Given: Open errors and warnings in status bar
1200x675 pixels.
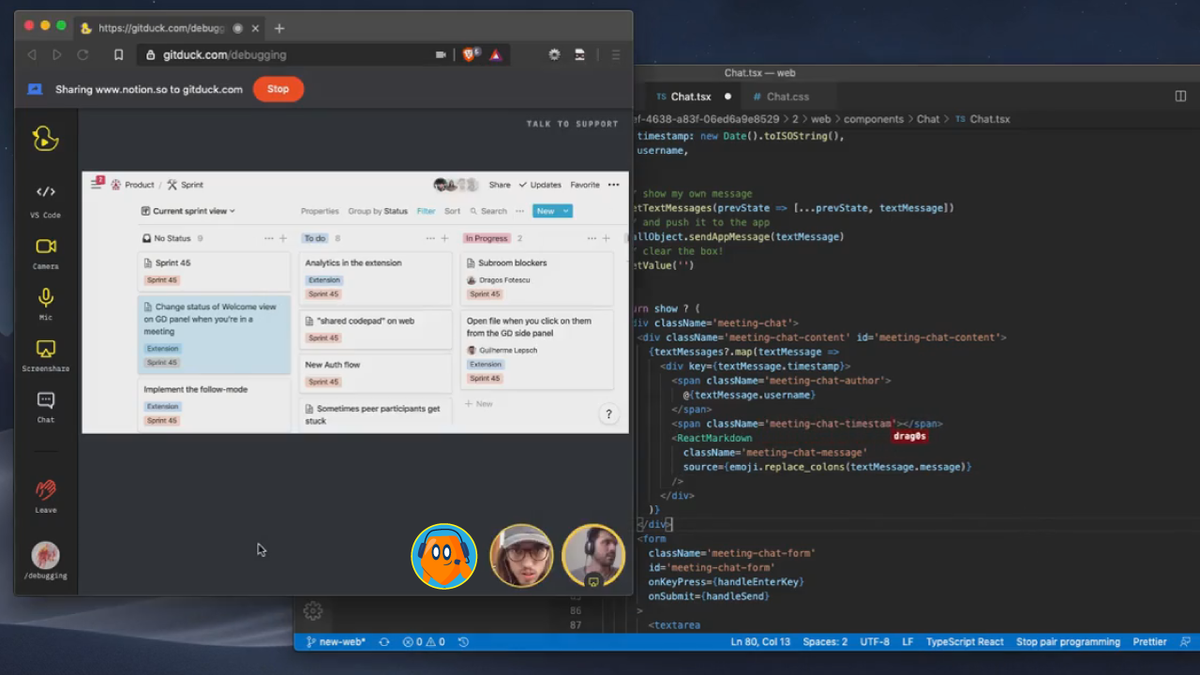Looking at the screenshot, I should pyautogui.click(x=423, y=642).
